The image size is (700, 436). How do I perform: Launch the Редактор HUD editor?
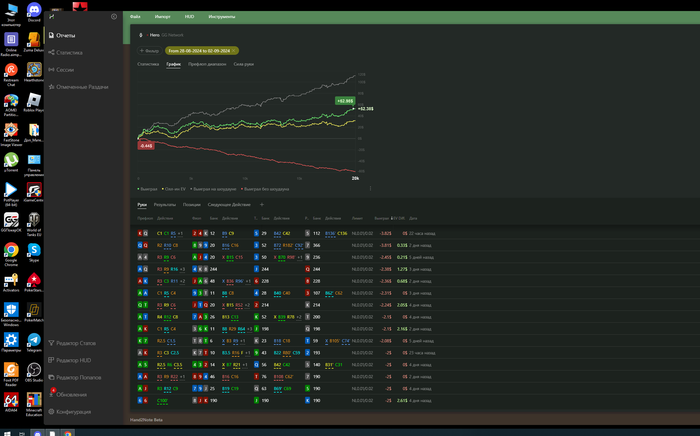tap(73, 360)
